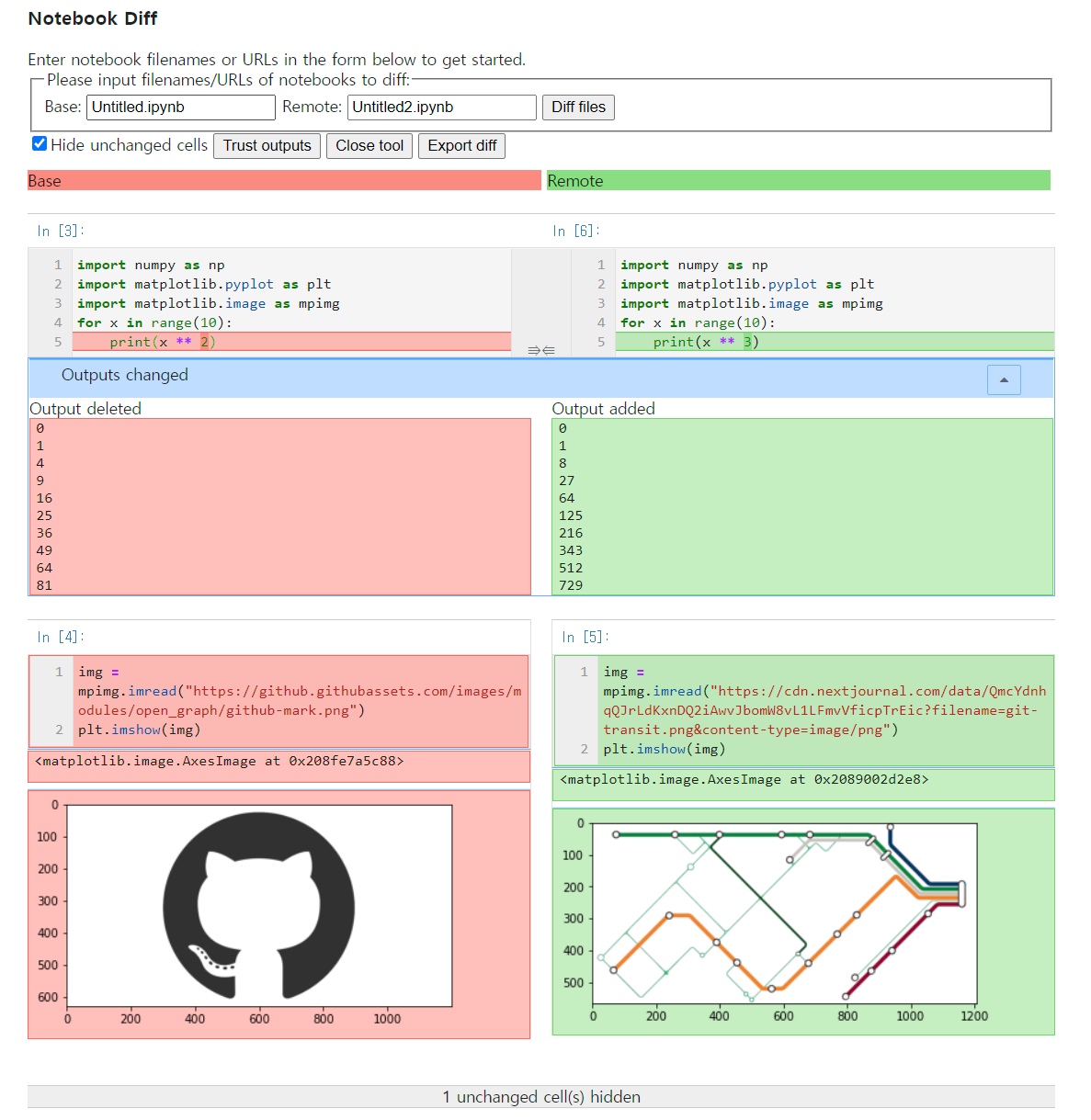Export the diff with Export diff button

click(x=461, y=145)
